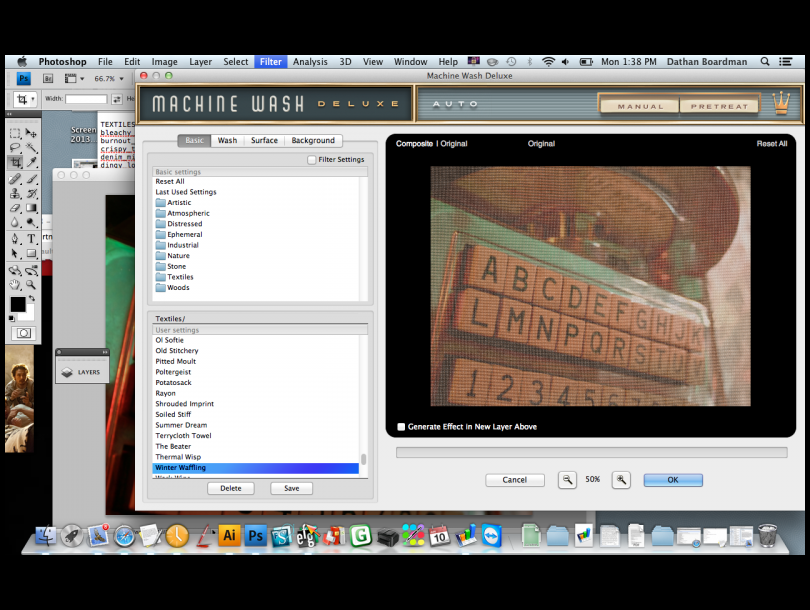Select the Move tool
810x610 pixels.
click(31, 133)
